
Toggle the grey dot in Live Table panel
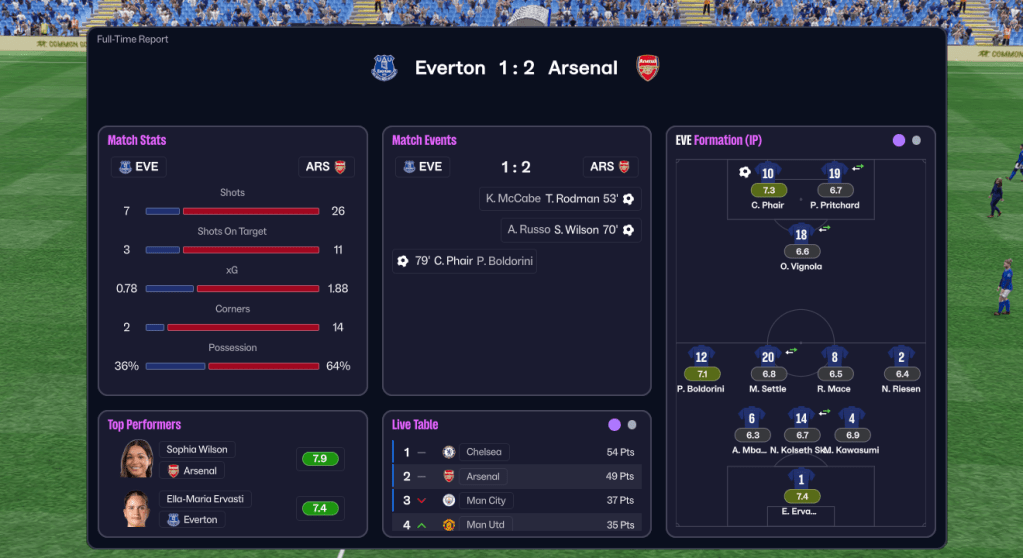(632, 425)
